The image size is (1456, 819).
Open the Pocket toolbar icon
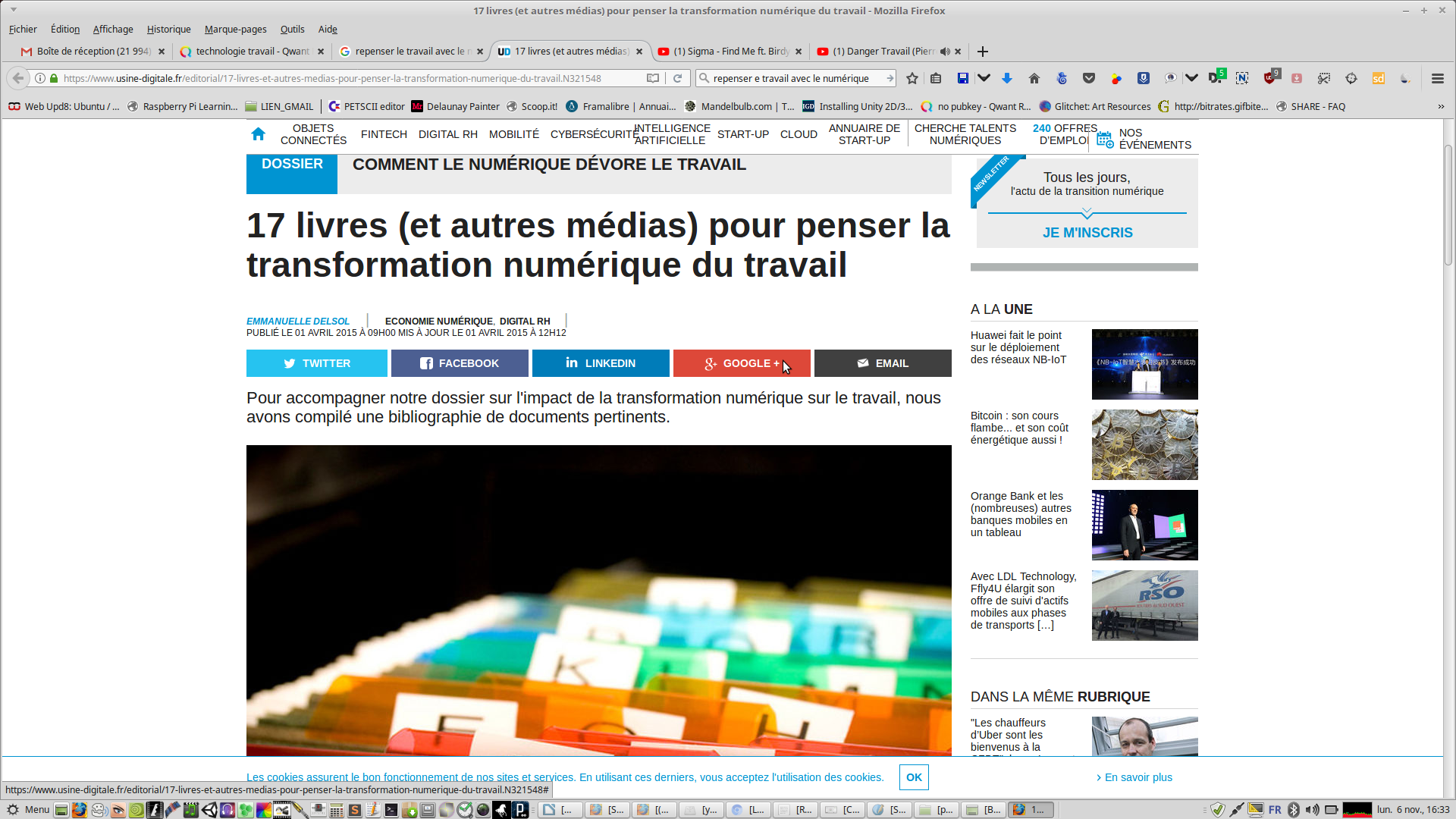1089,78
